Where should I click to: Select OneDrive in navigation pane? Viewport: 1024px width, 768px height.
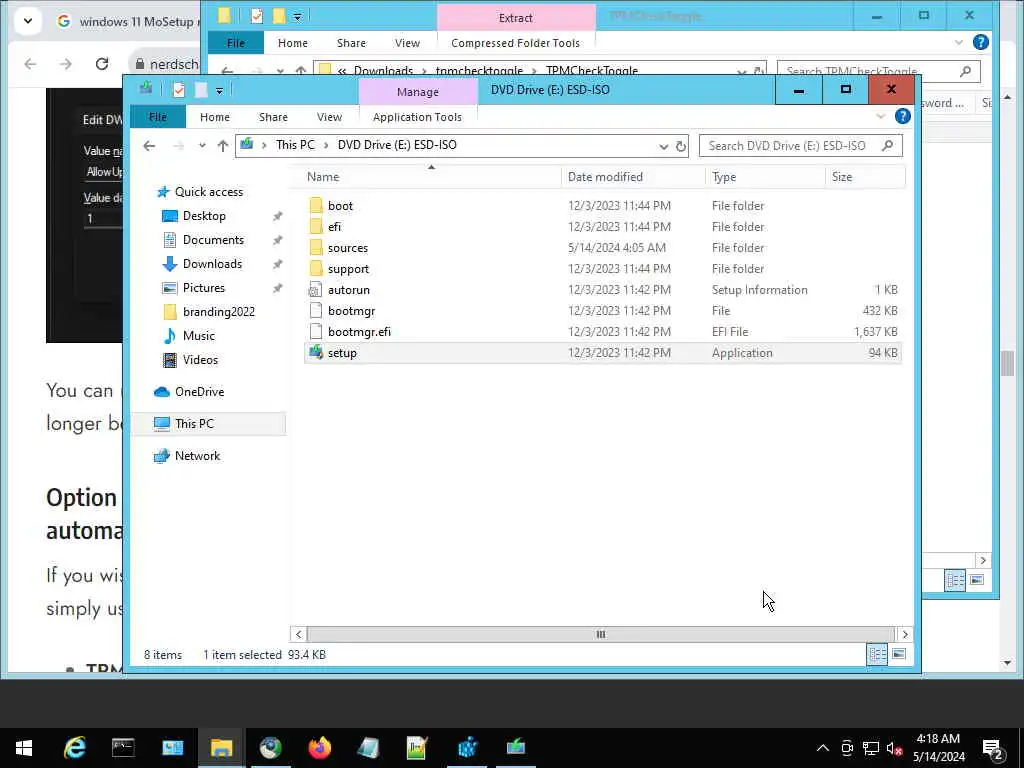click(199, 392)
